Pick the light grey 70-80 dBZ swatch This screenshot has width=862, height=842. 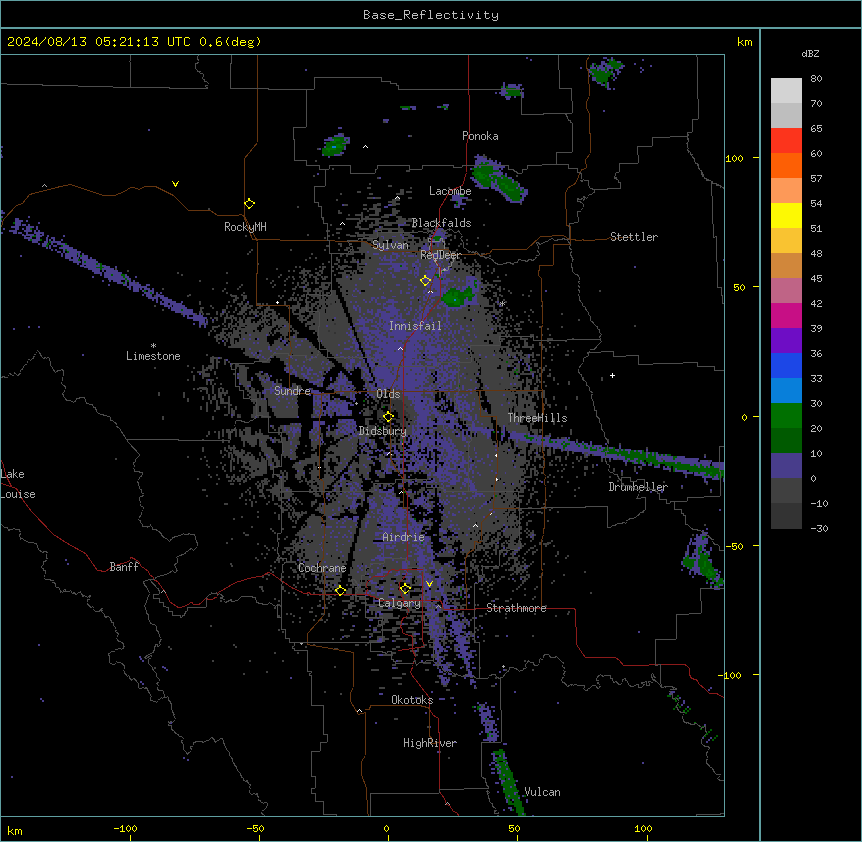[x=786, y=91]
